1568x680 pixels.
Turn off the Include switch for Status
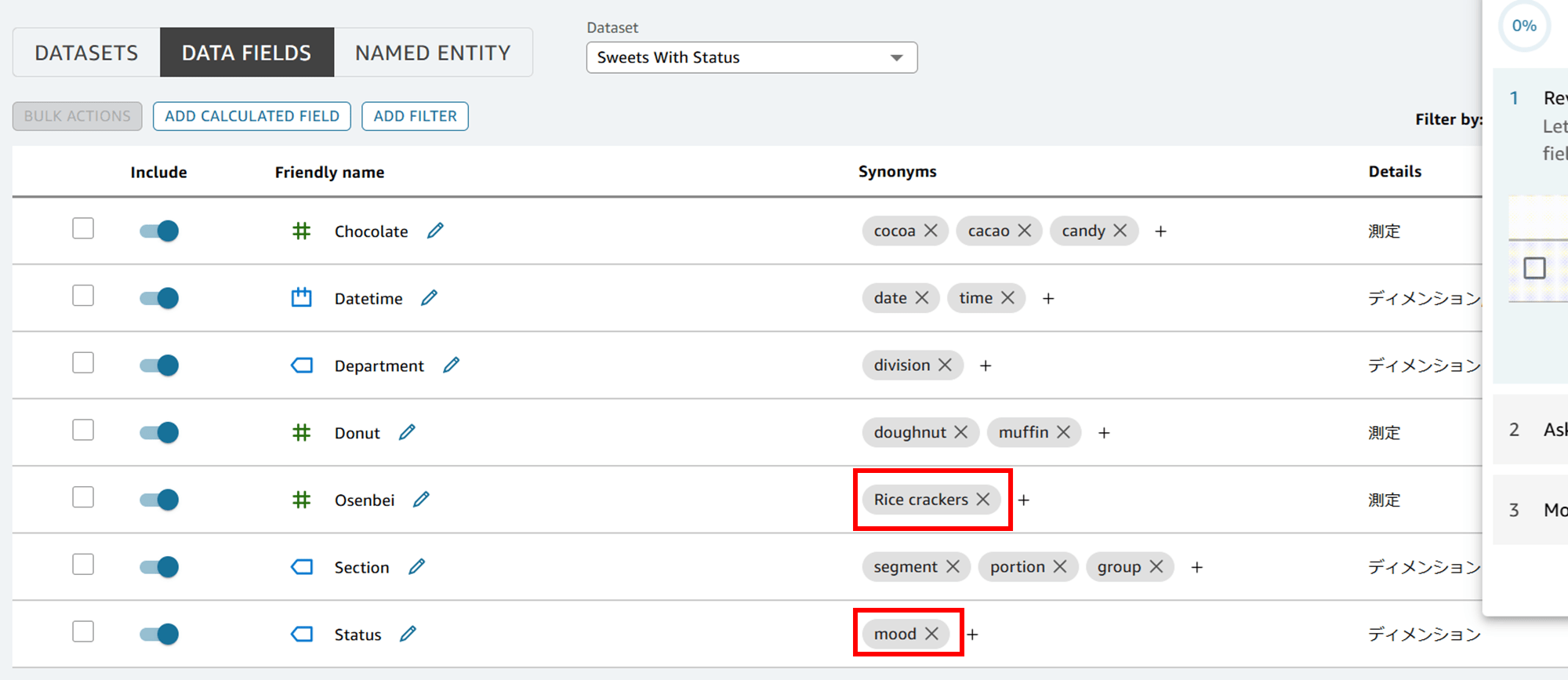[159, 634]
